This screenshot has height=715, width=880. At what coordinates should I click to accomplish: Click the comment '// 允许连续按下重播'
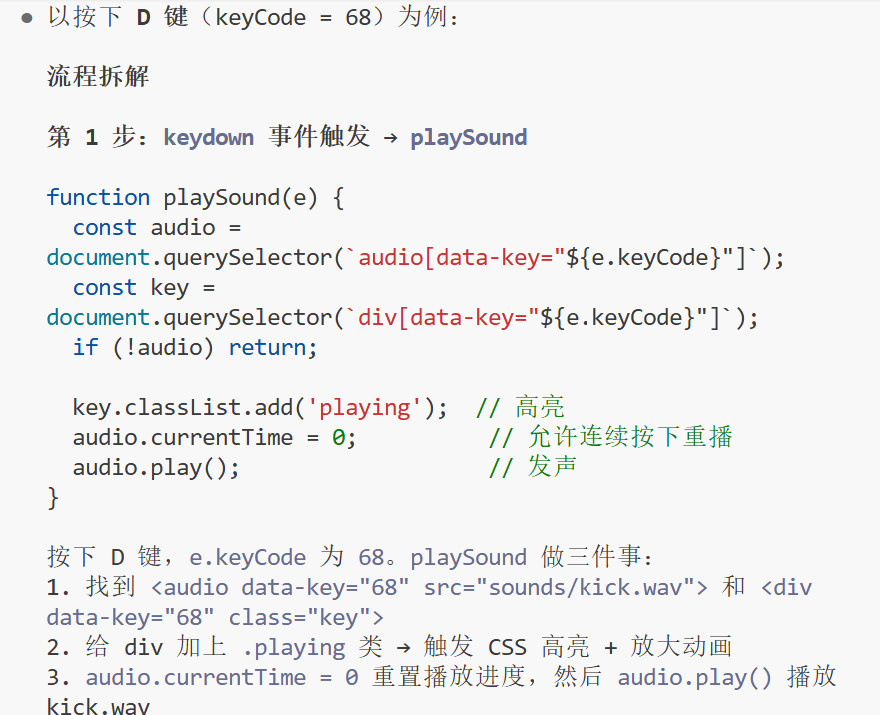(x=611, y=437)
